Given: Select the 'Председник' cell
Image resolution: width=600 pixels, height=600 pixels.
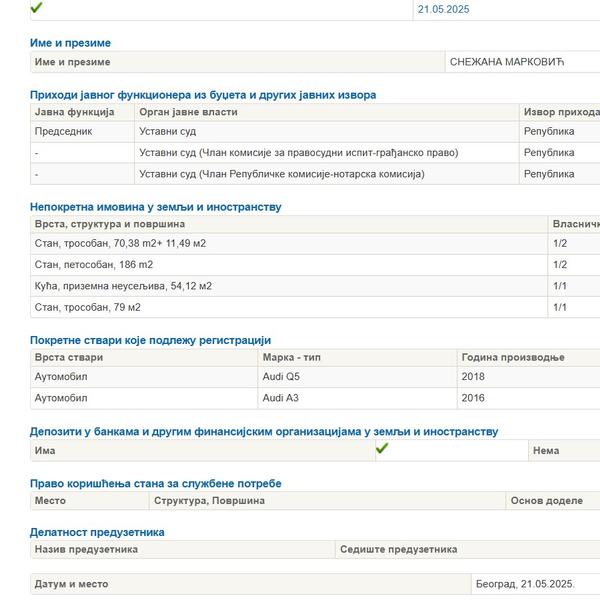Looking at the screenshot, I should (64, 131).
